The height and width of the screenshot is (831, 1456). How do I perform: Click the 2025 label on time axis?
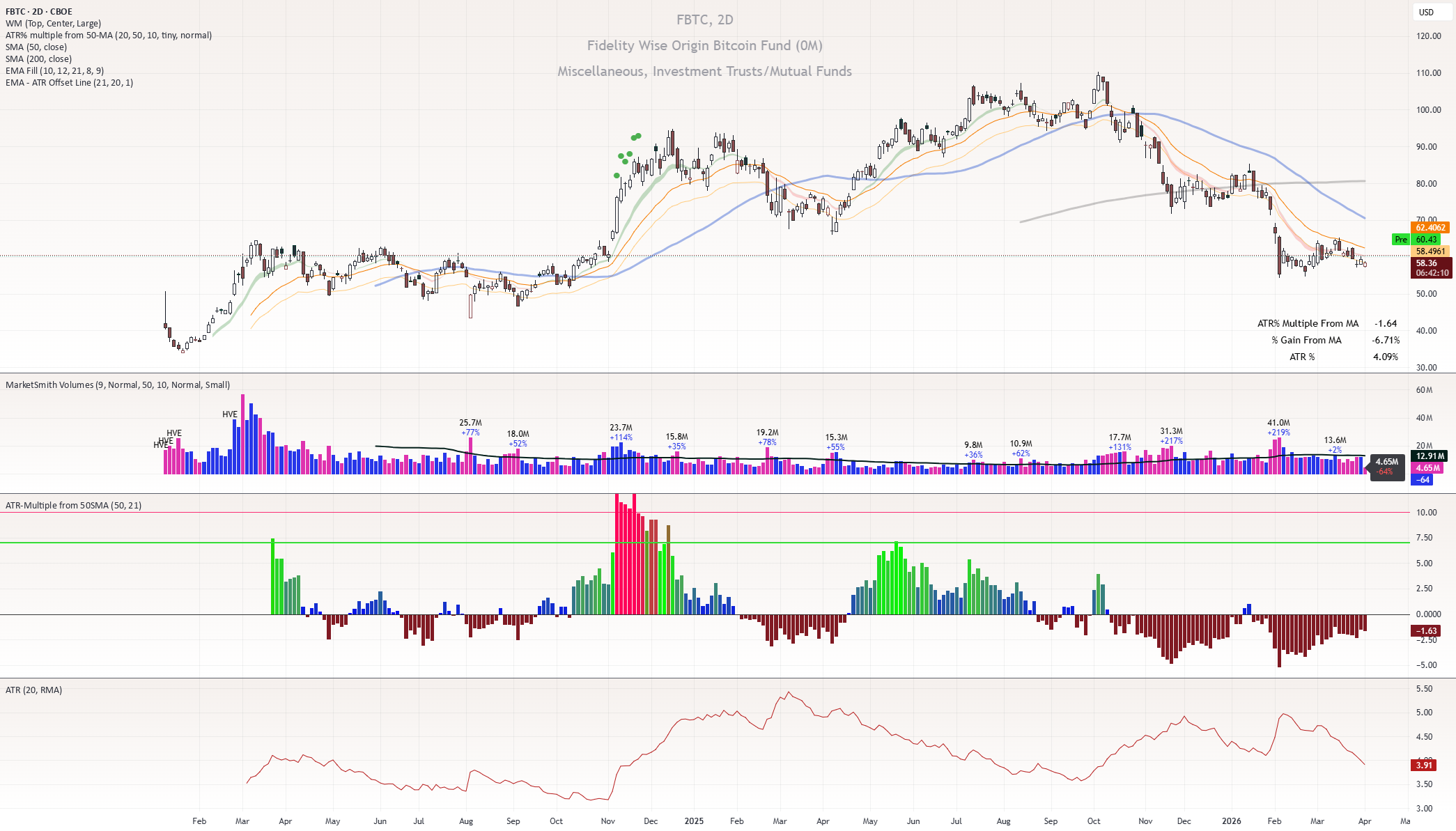pos(694,821)
